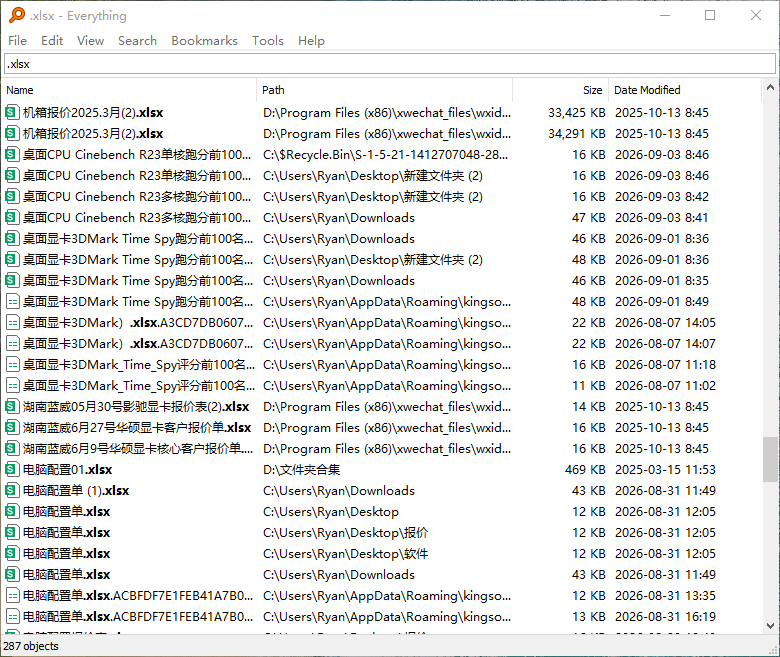Open the Bookmarks menu
The width and height of the screenshot is (780, 657).
(x=204, y=40)
